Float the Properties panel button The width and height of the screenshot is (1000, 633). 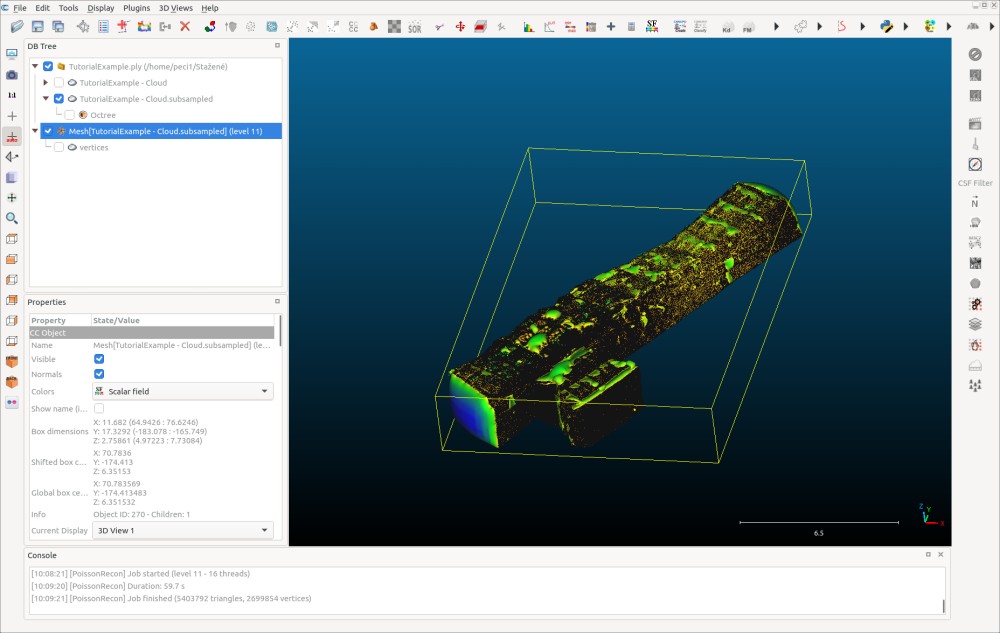pyautogui.click(x=277, y=302)
